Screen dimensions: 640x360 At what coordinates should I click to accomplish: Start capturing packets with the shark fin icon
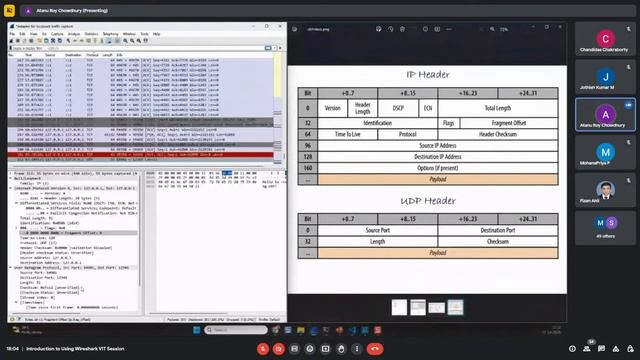11,41
